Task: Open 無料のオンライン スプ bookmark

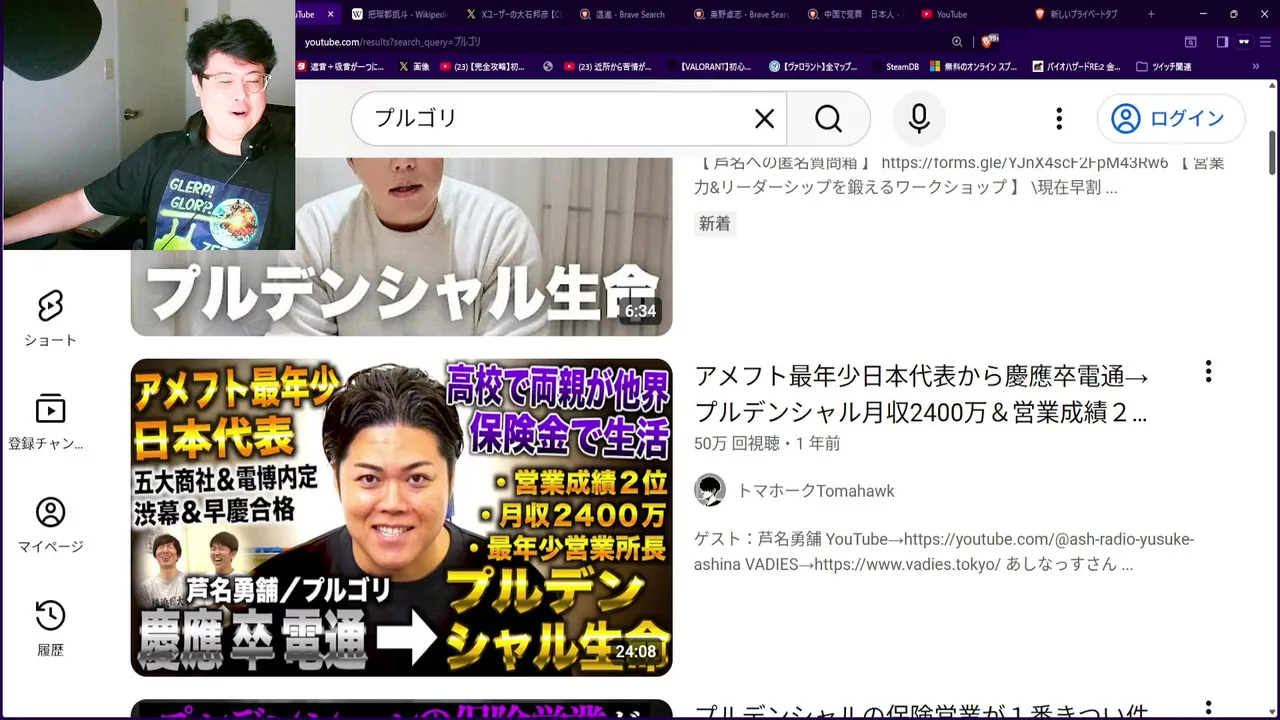Action: pyautogui.click(x=974, y=67)
